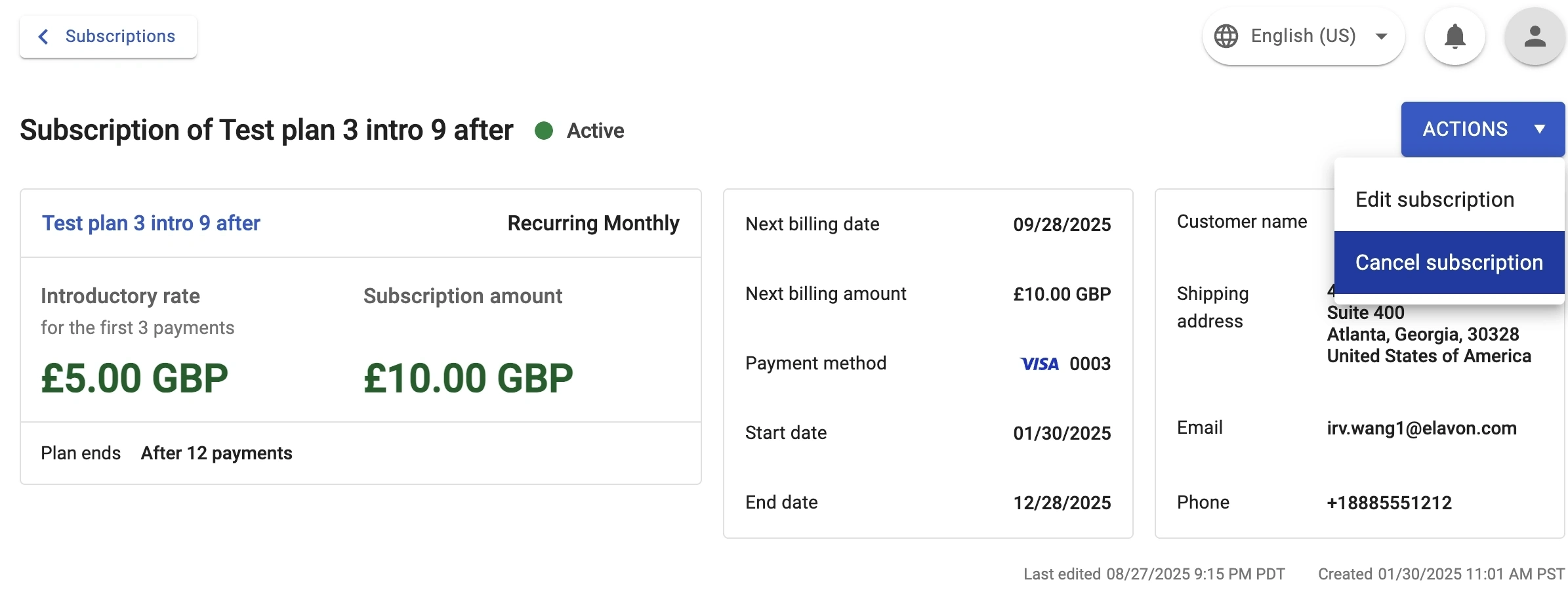Click the green Active status dot
Viewport: 1568px width, 609px height.
[544, 131]
